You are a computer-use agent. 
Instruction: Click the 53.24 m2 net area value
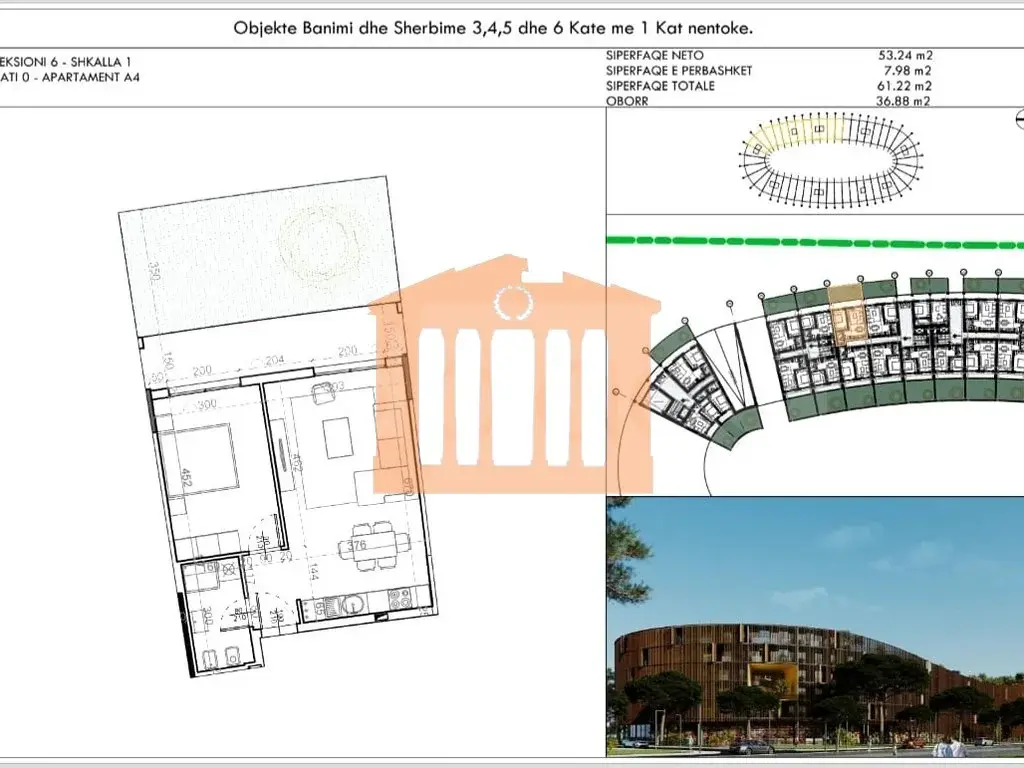(x=904, y=56)
